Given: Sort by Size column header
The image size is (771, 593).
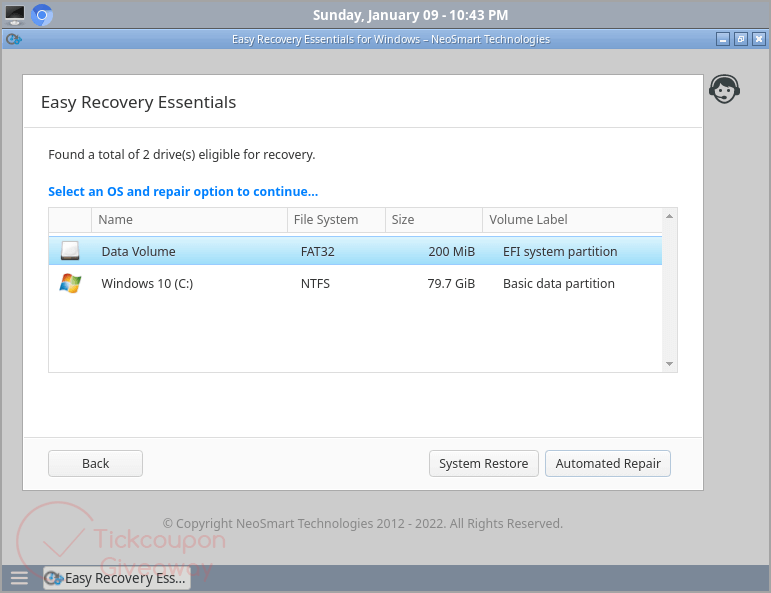Looking at the screenshot, I should pyautogui.click(x=434, y=220).
